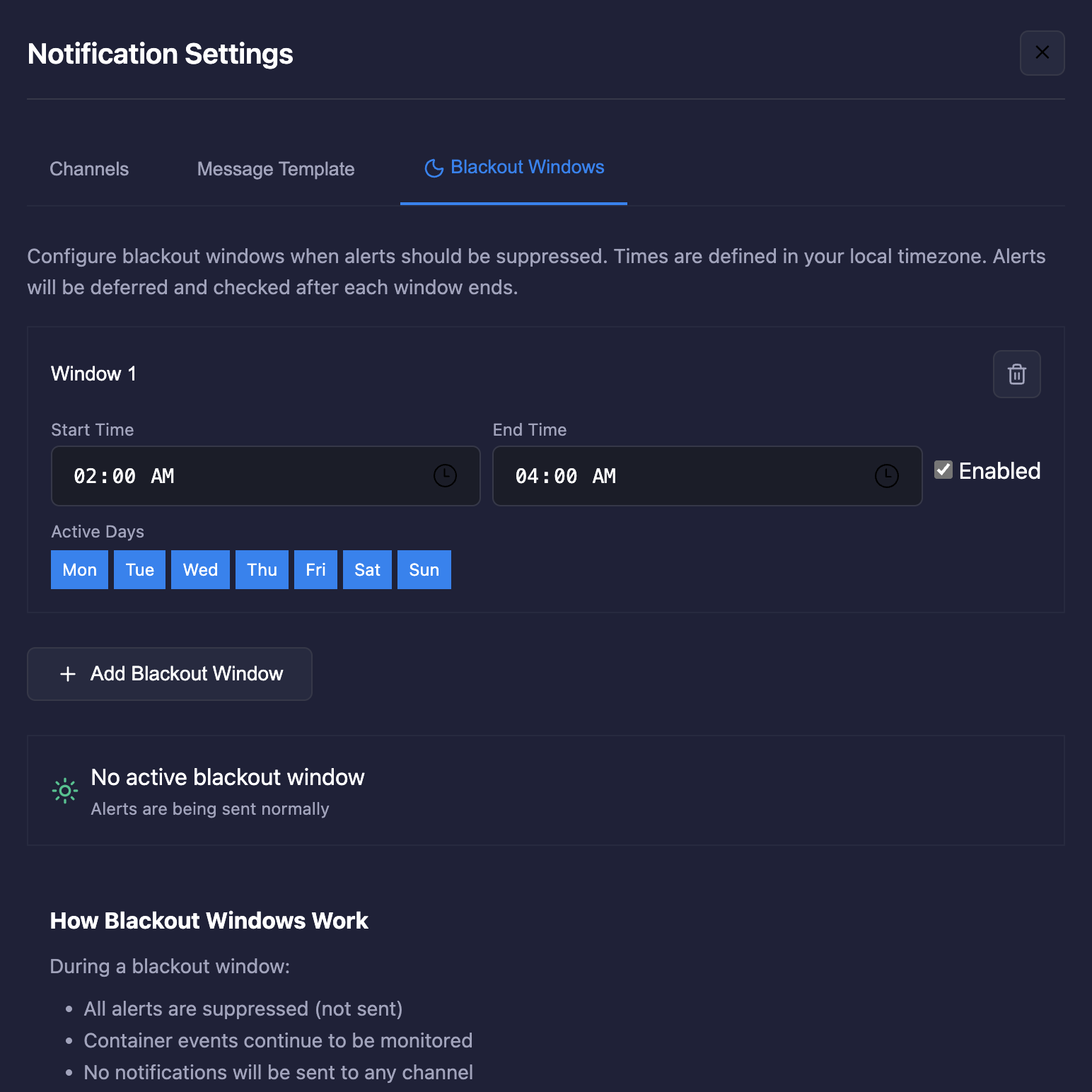Viewport: 1092px width, 1092px height.
Task: Close the Notification Settings dialog
Action: pos(1042,53)
